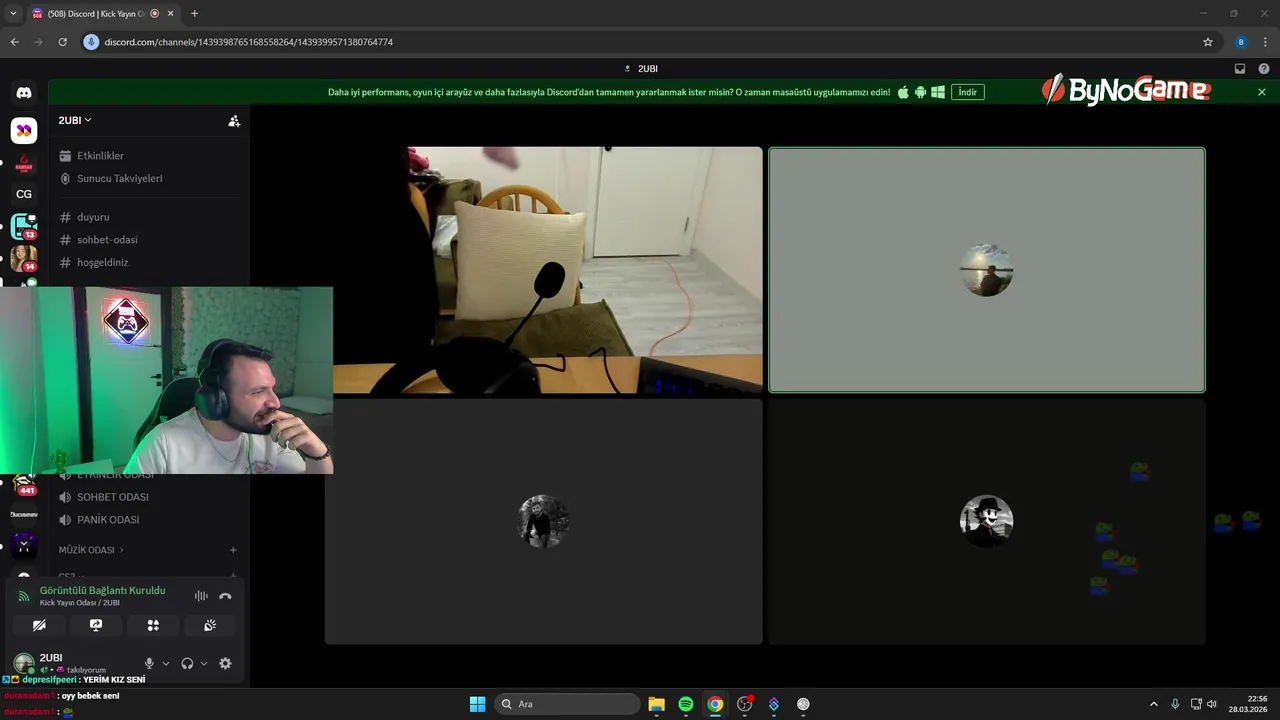Open Chrome three-dot menu
Image resolution: width=1280 pixels, height=720 pixels.
(1266, 42)
